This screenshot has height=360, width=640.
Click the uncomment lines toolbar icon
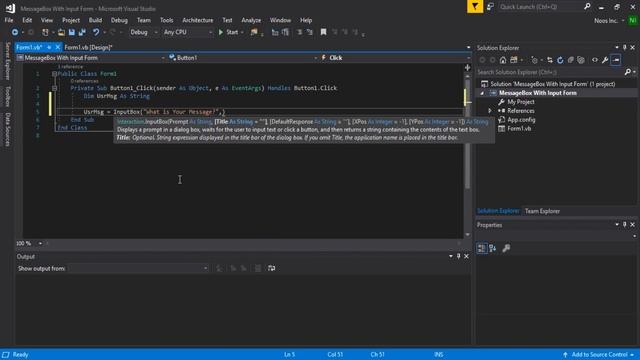tap(310, 32)
